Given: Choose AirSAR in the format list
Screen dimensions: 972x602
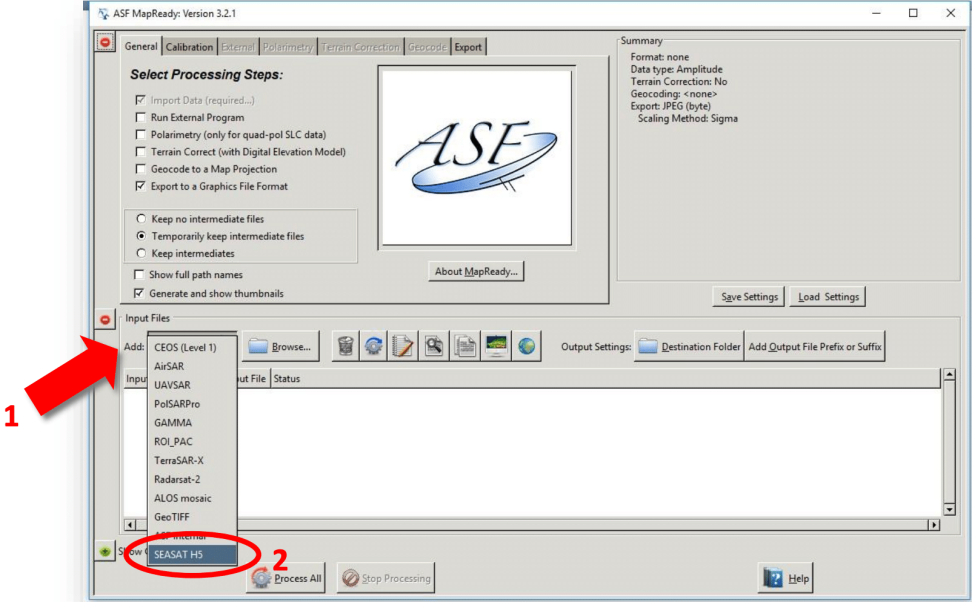Looking at the screenshot, I should tap(192, 366).
